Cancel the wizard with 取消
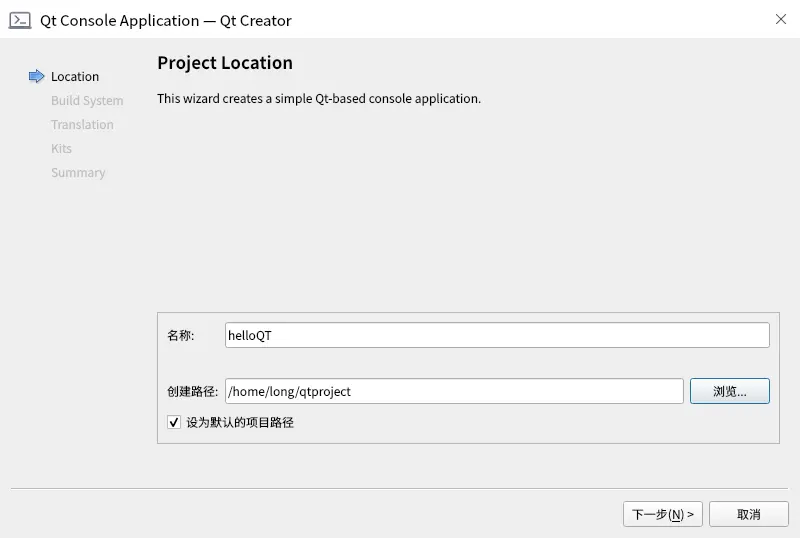This screenshot has width=800, height=538. (748, 514)
